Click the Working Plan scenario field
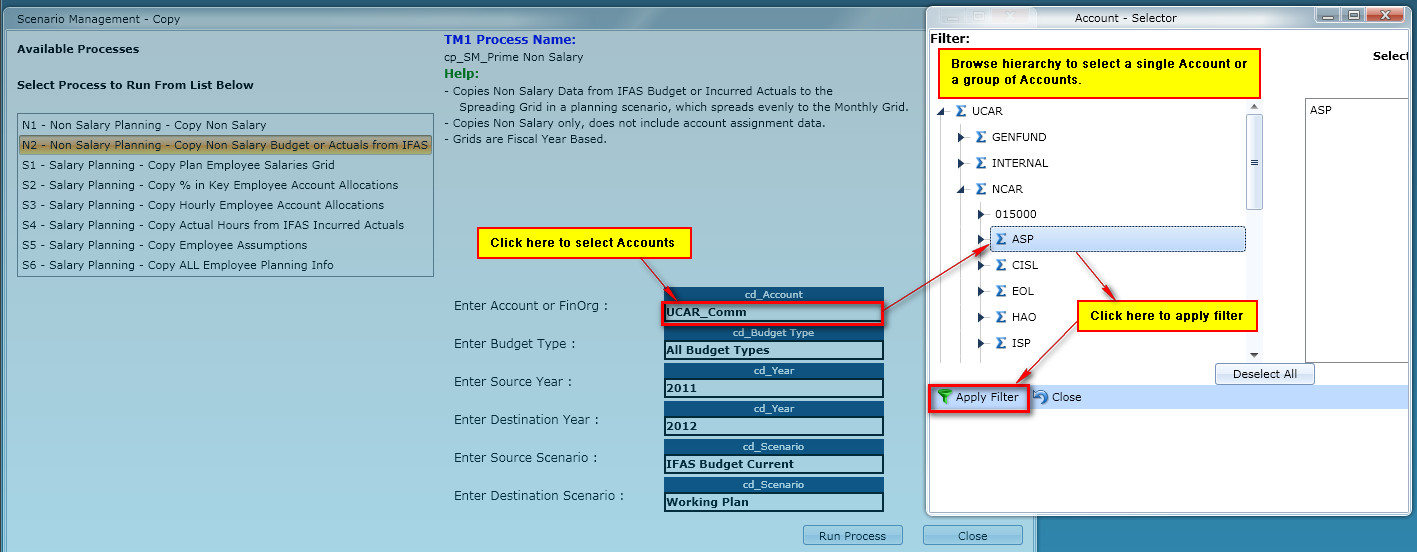Screen dimensions: 1417x552 pyautogui.click(x=773, y=502)
